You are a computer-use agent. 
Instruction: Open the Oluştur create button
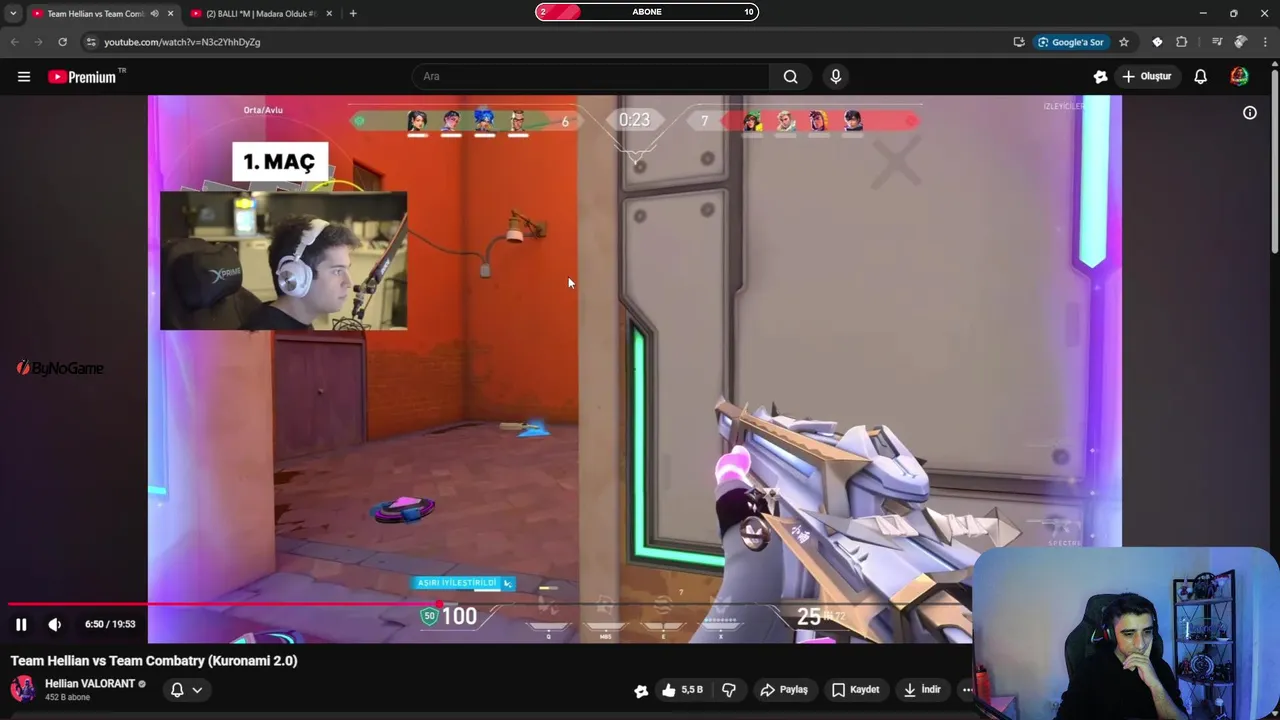1147,76
